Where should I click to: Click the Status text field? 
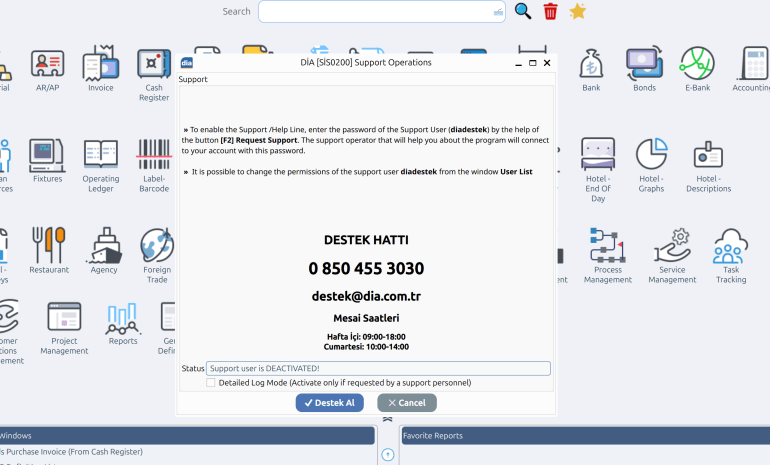point(378,368)
